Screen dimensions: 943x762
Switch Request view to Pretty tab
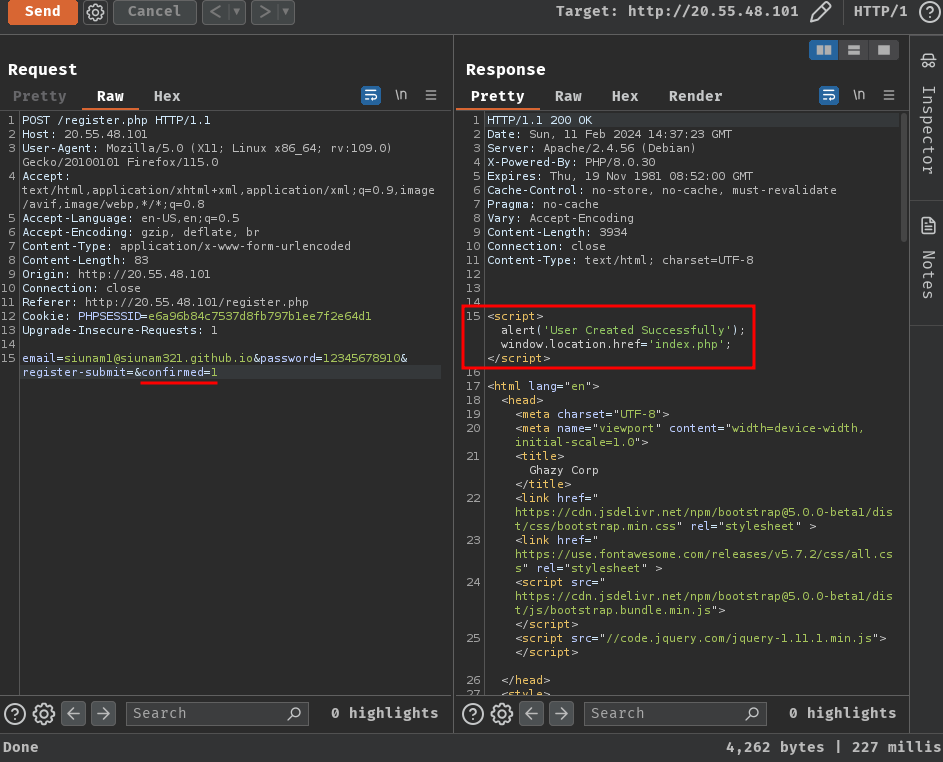40,96
